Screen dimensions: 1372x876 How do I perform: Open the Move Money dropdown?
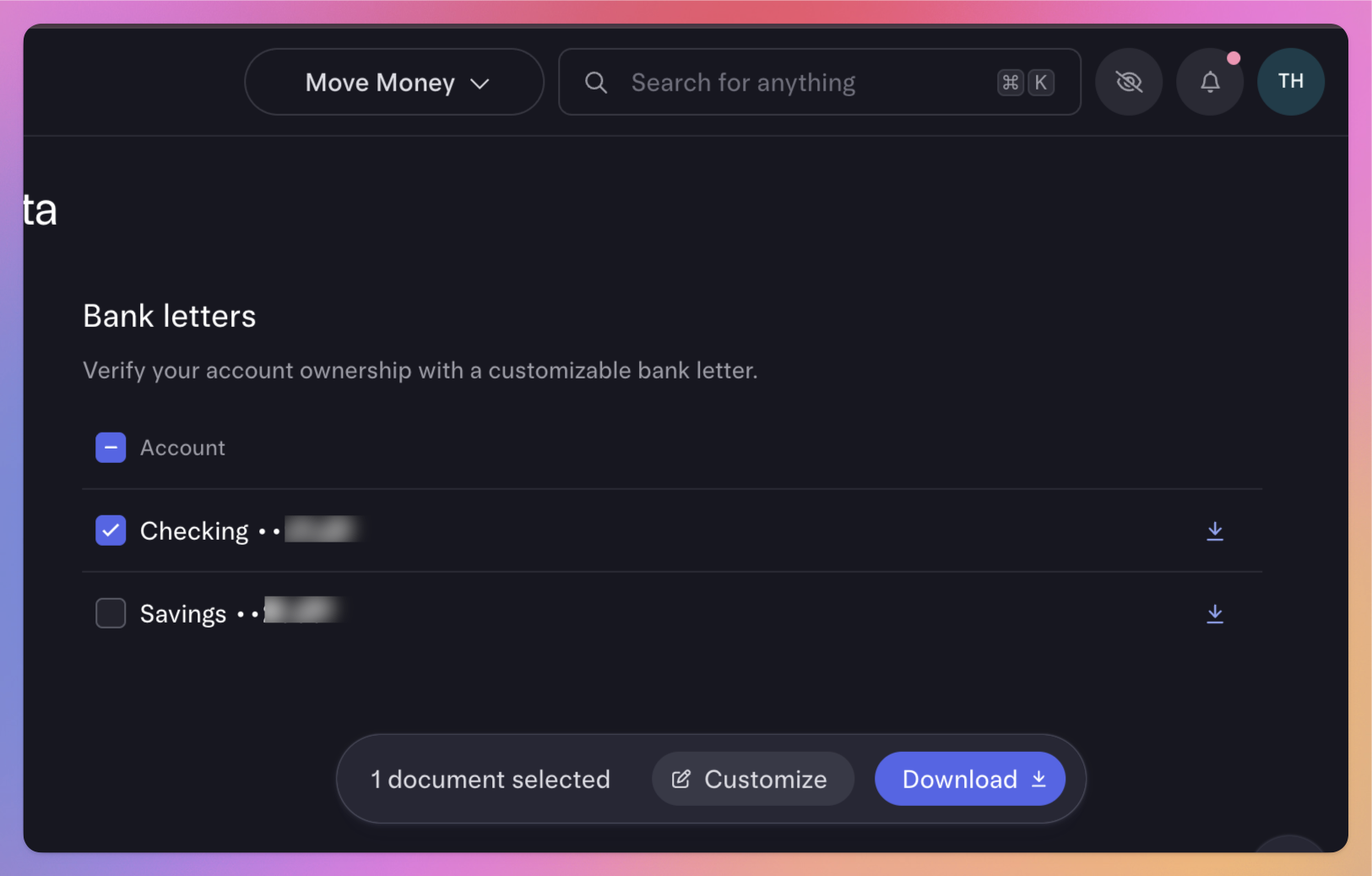click(393, 82)
